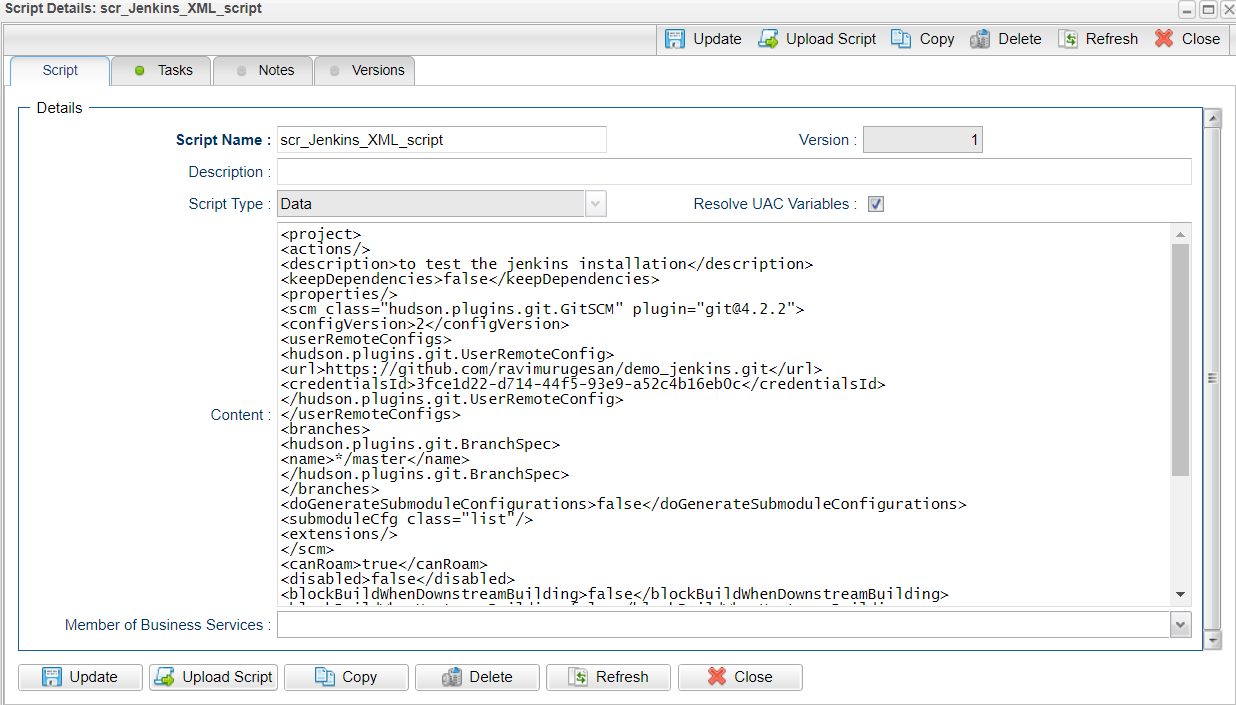Click the bottom Upload Script button

(x=213, y=677)
